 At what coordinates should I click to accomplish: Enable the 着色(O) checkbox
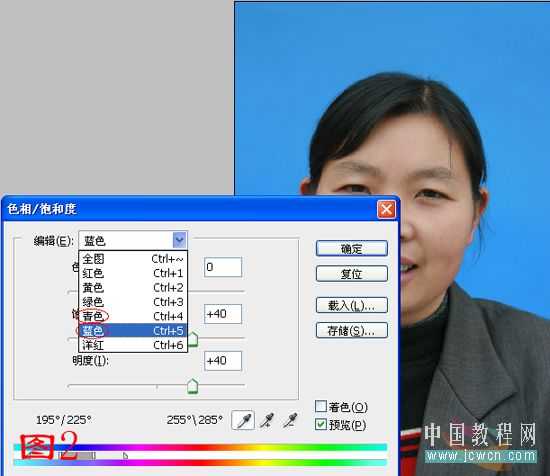coord(321,406)
